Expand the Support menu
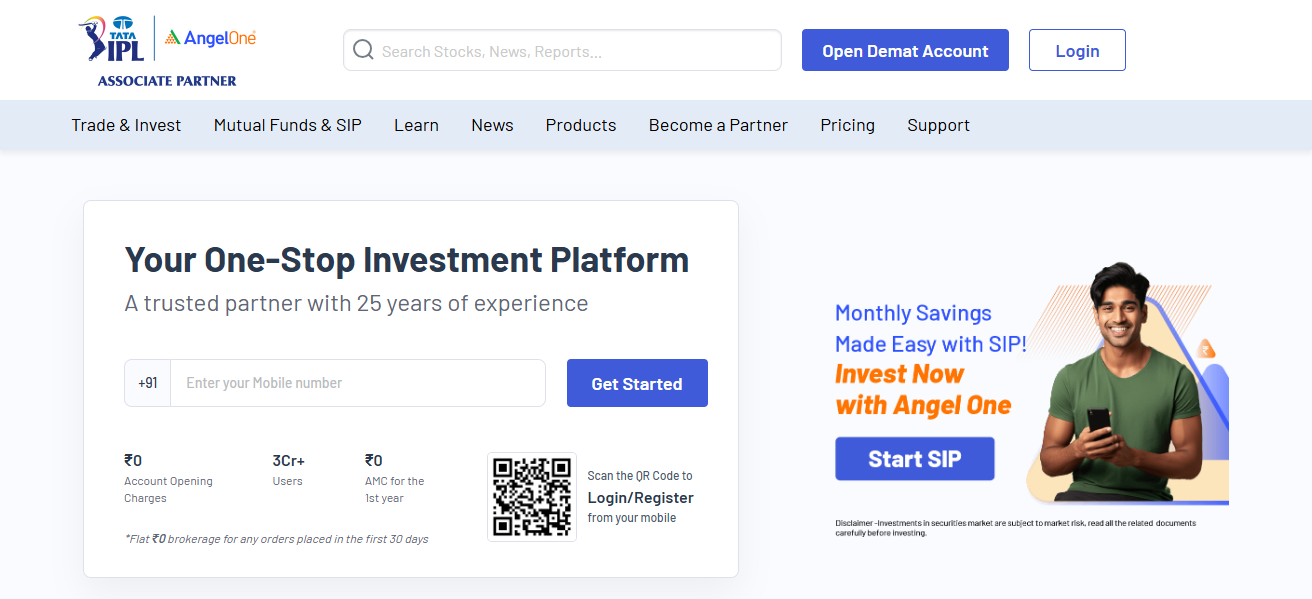Image resolution: width=1312 pixels, height=599 pixels. point(938,125)
